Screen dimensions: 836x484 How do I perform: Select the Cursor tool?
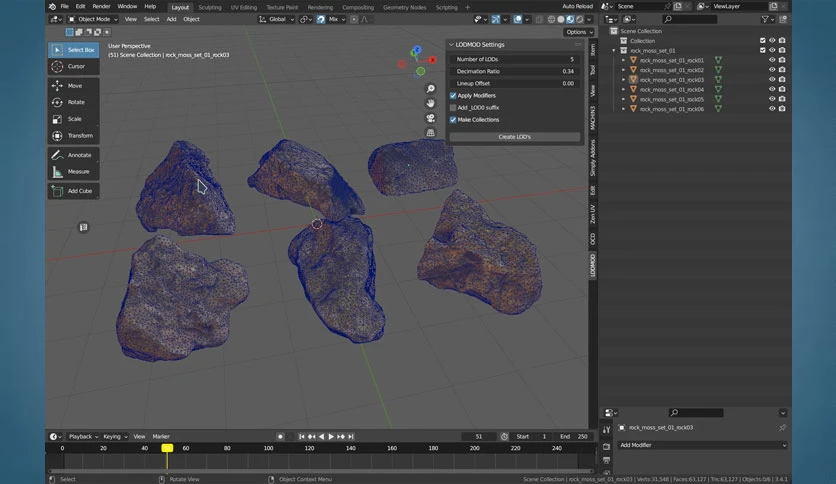pyautogui.click(x=74, y=66)
